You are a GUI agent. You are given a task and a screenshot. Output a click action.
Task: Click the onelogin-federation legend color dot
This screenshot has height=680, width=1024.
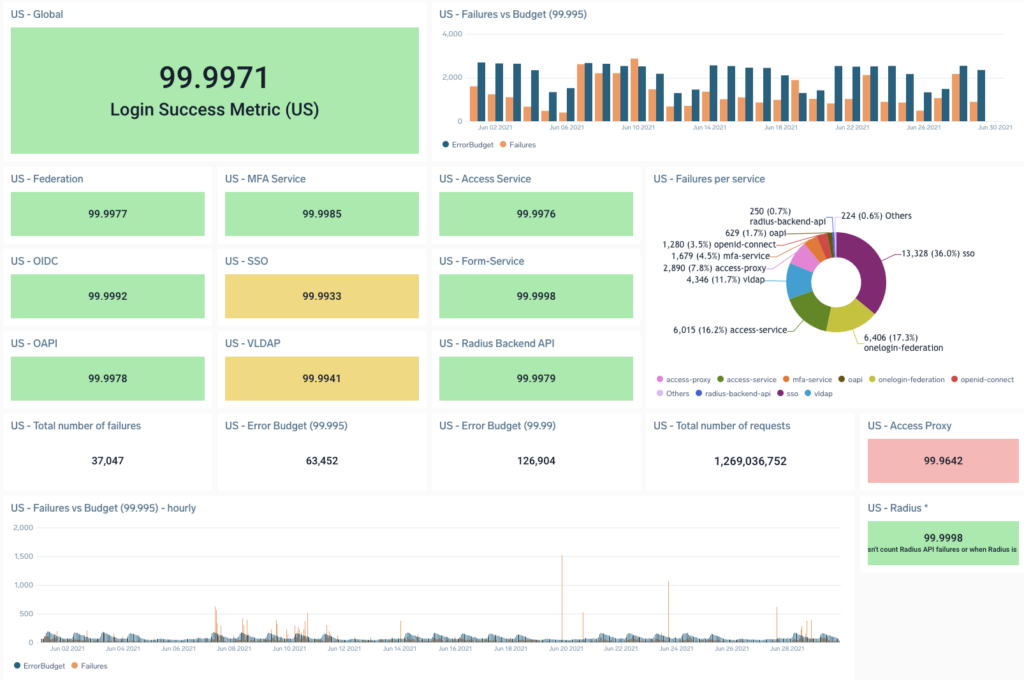coord(873,379)
